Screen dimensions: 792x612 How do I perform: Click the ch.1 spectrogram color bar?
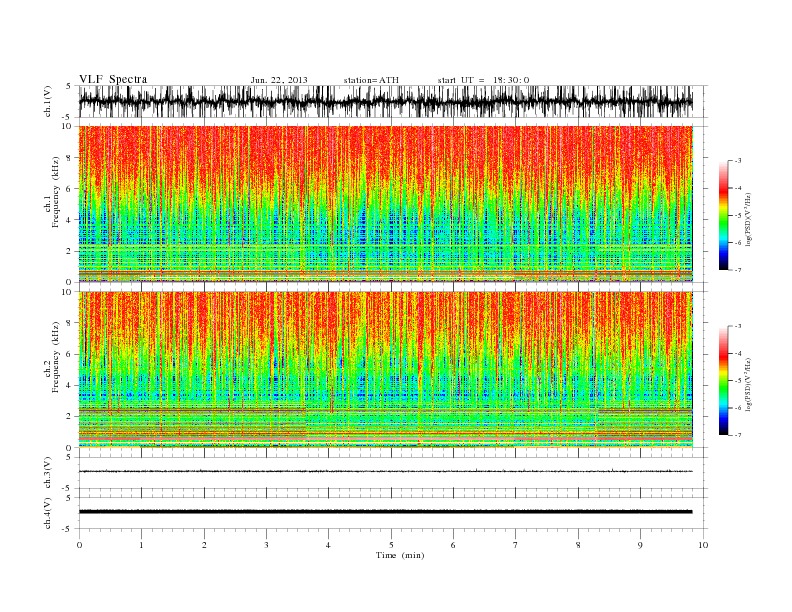pos(723,215)
